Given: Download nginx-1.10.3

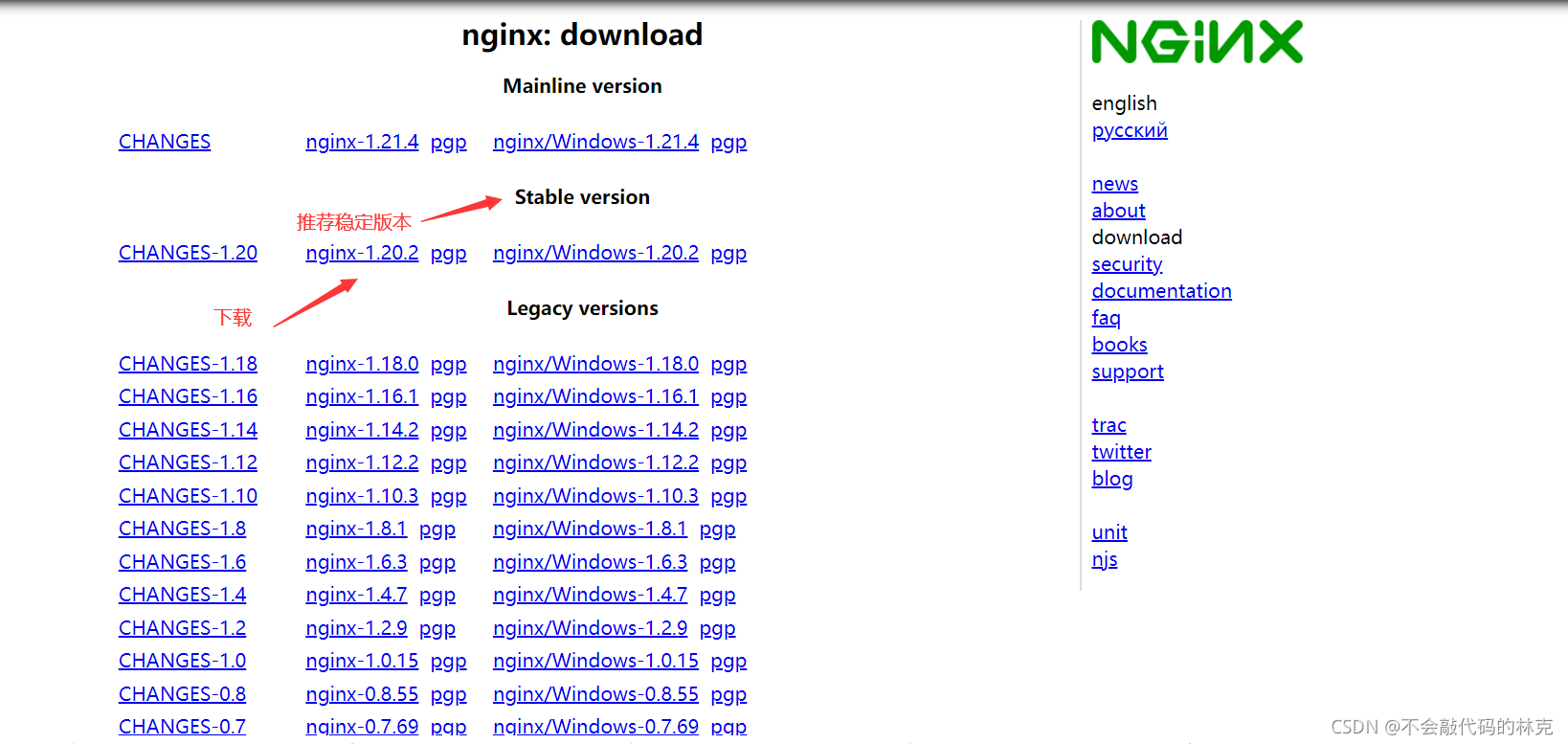Looking at the screenshot, I should tap(362, 496).
